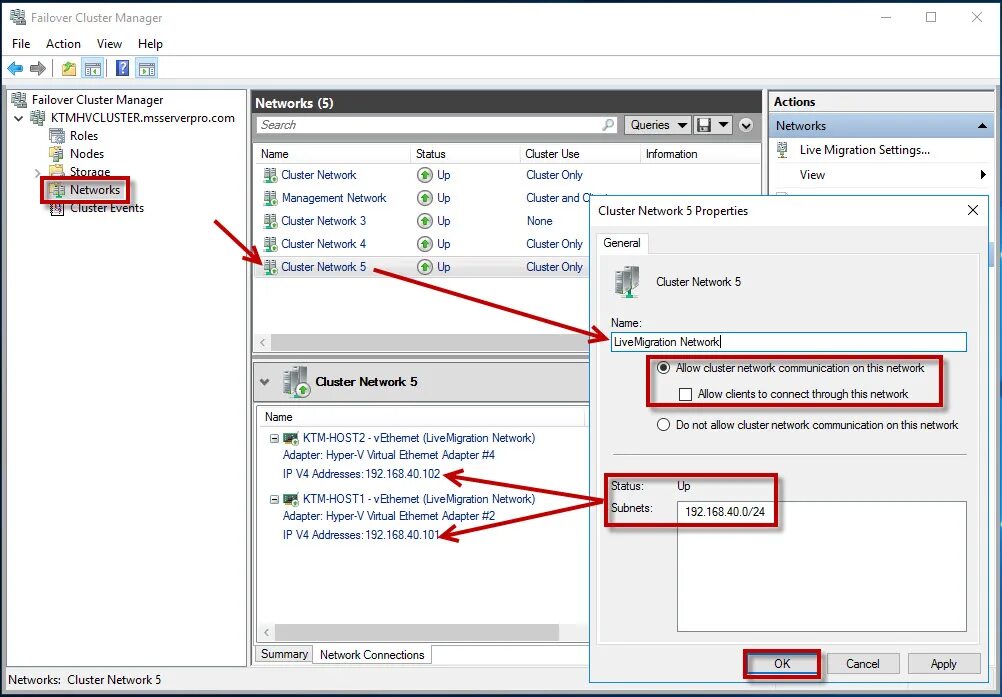Click the Failover Cluster Manager root icon

(19, 99)
